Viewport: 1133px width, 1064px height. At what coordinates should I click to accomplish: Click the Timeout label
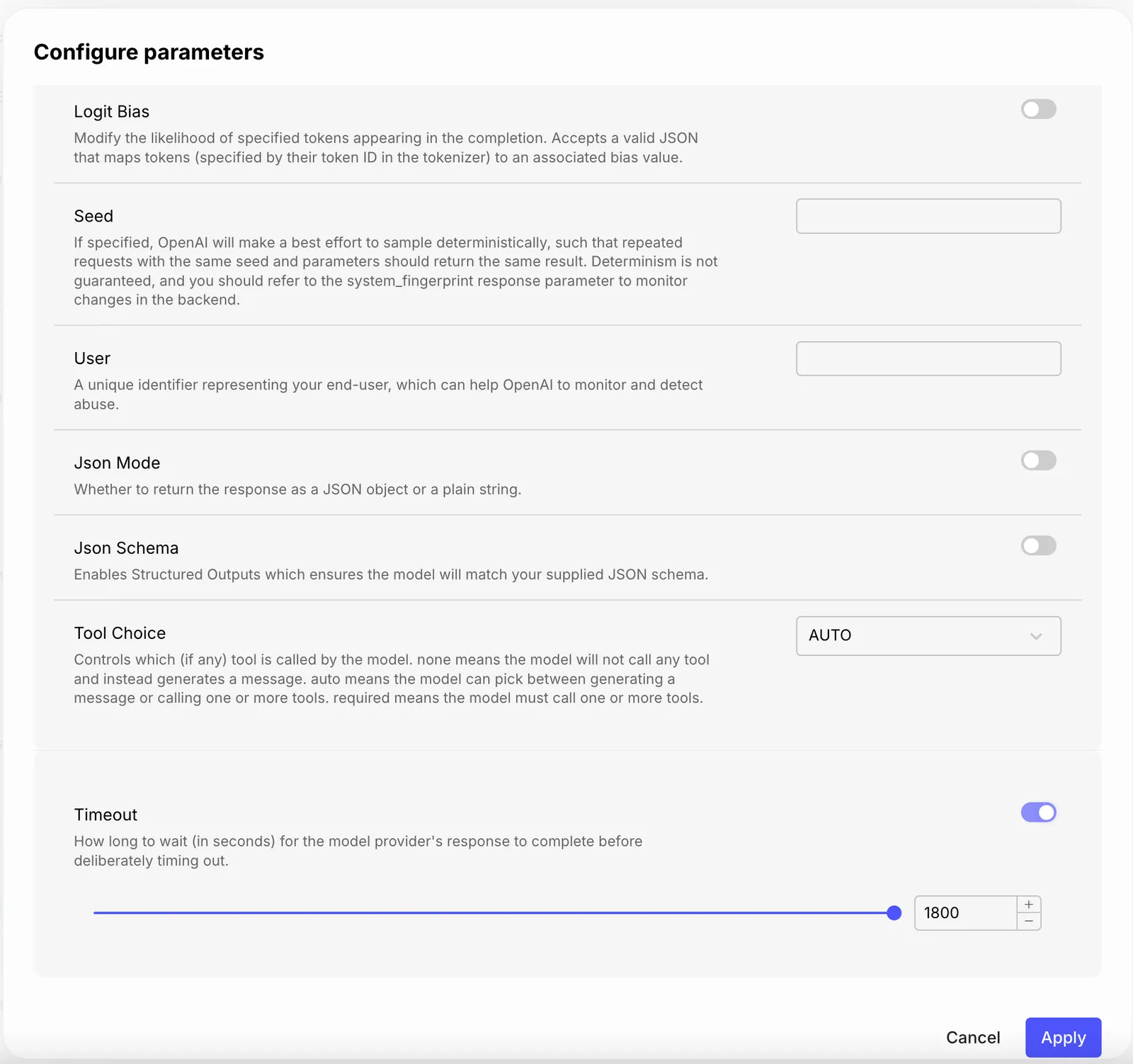106,815
